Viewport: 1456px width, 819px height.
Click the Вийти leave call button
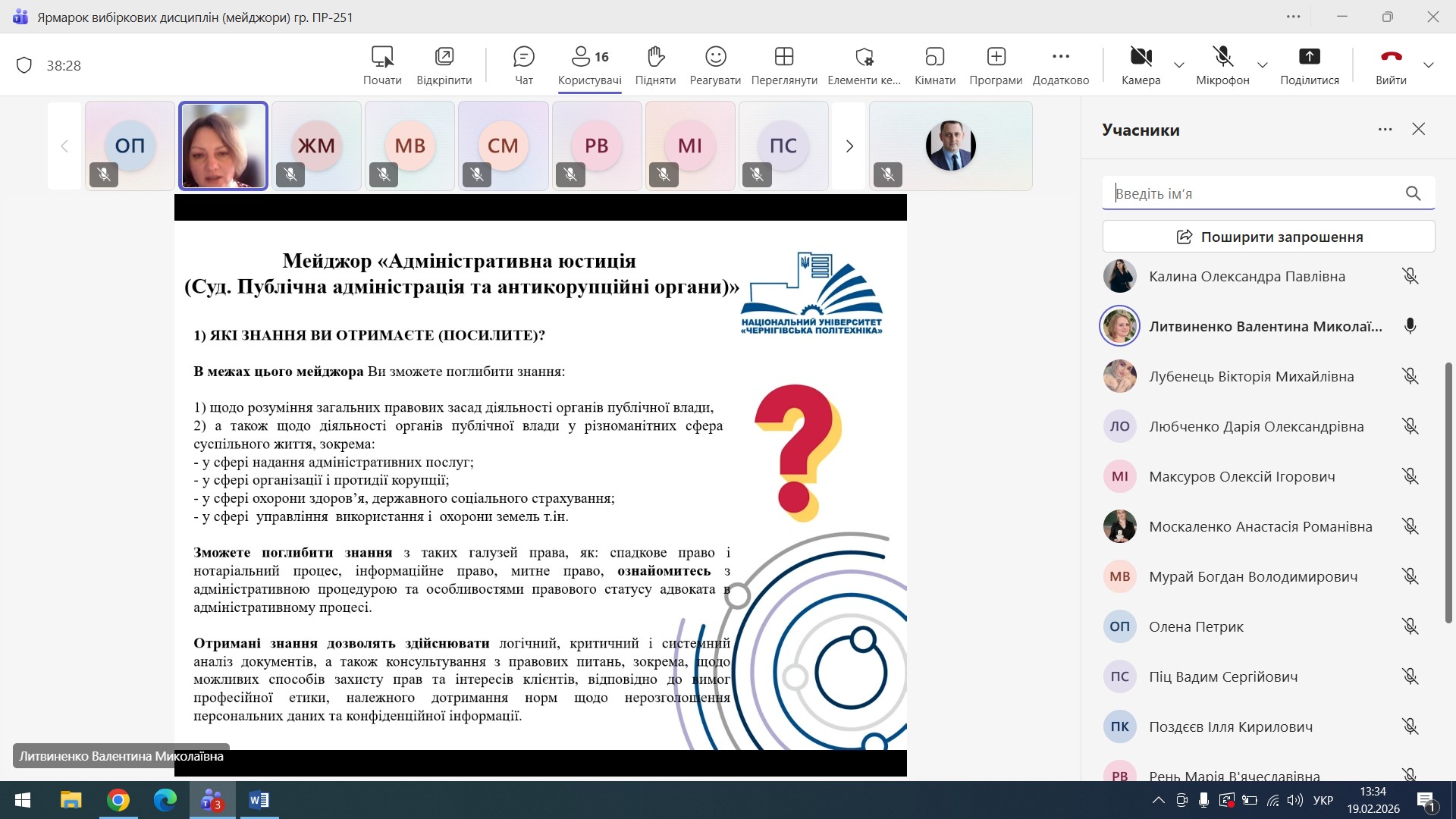click(1391, 58)
